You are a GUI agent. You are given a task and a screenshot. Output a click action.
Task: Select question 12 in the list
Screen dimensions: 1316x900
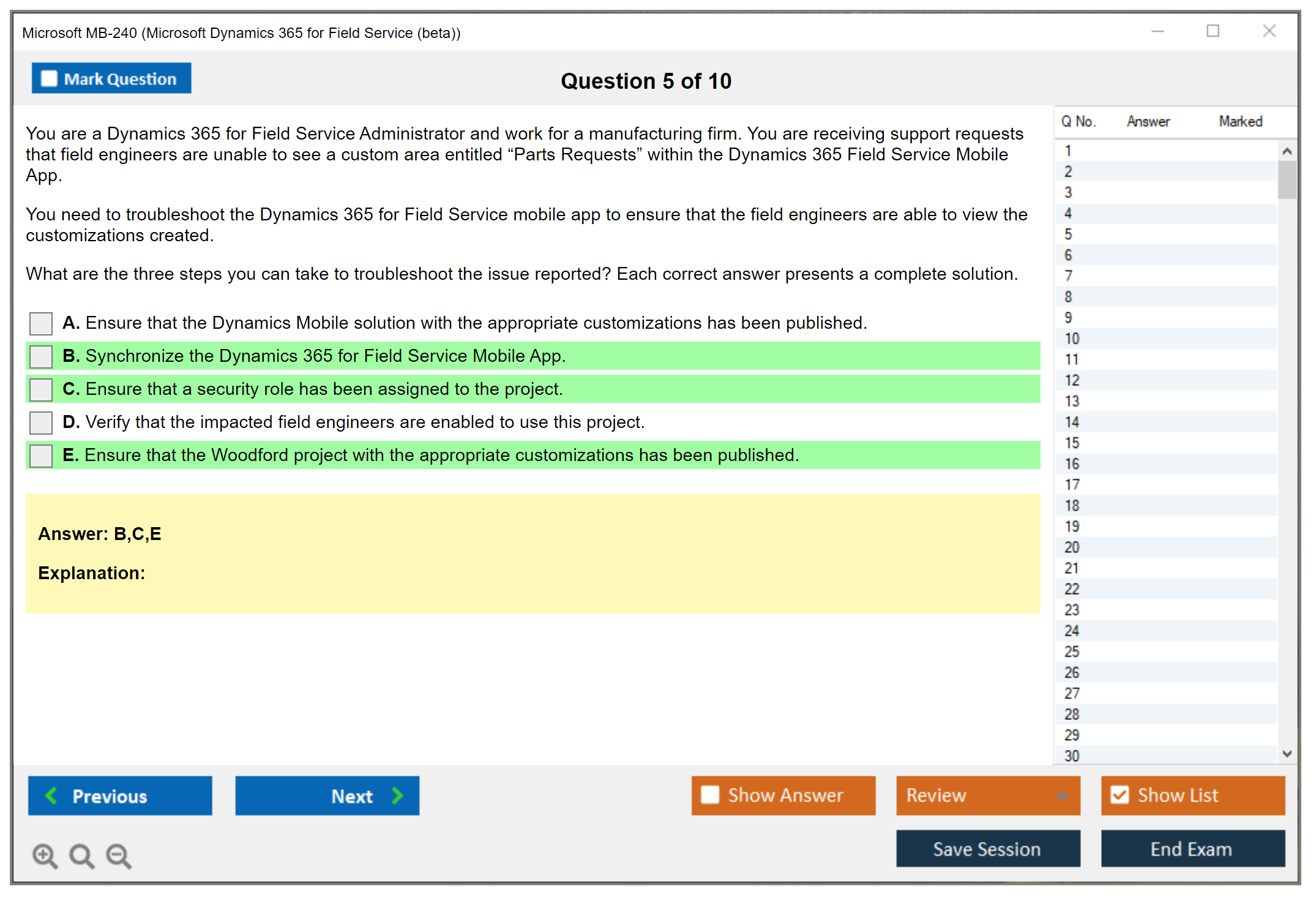pos(1072,380)
